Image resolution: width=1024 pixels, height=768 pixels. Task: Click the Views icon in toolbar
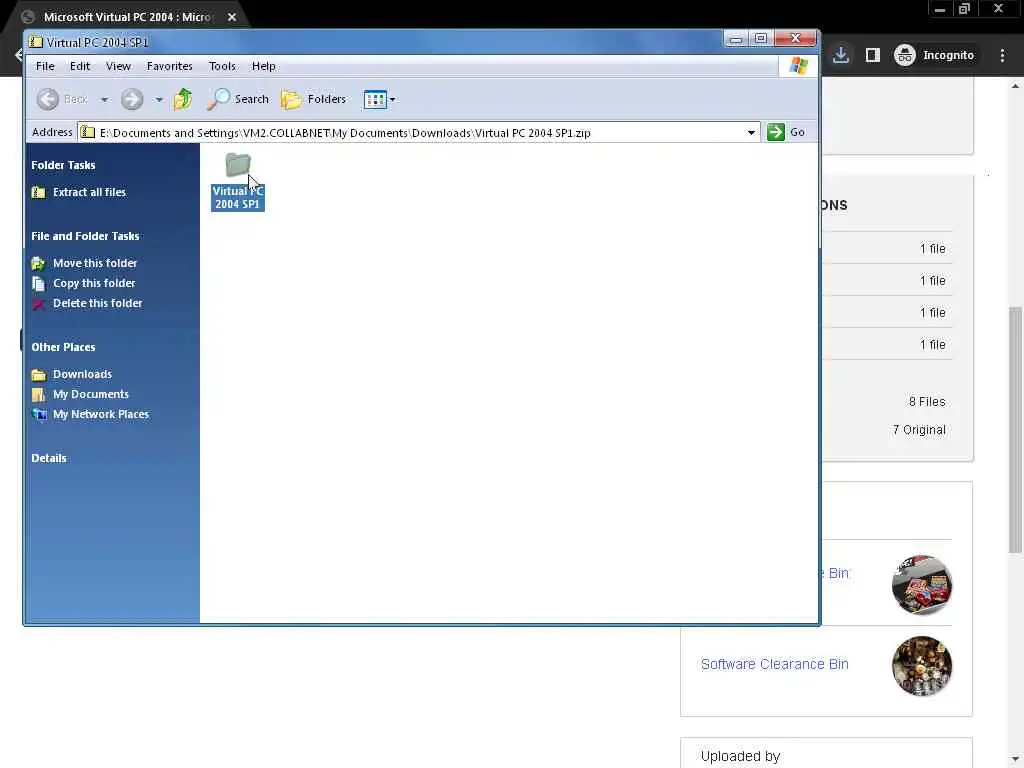(375, 99)
